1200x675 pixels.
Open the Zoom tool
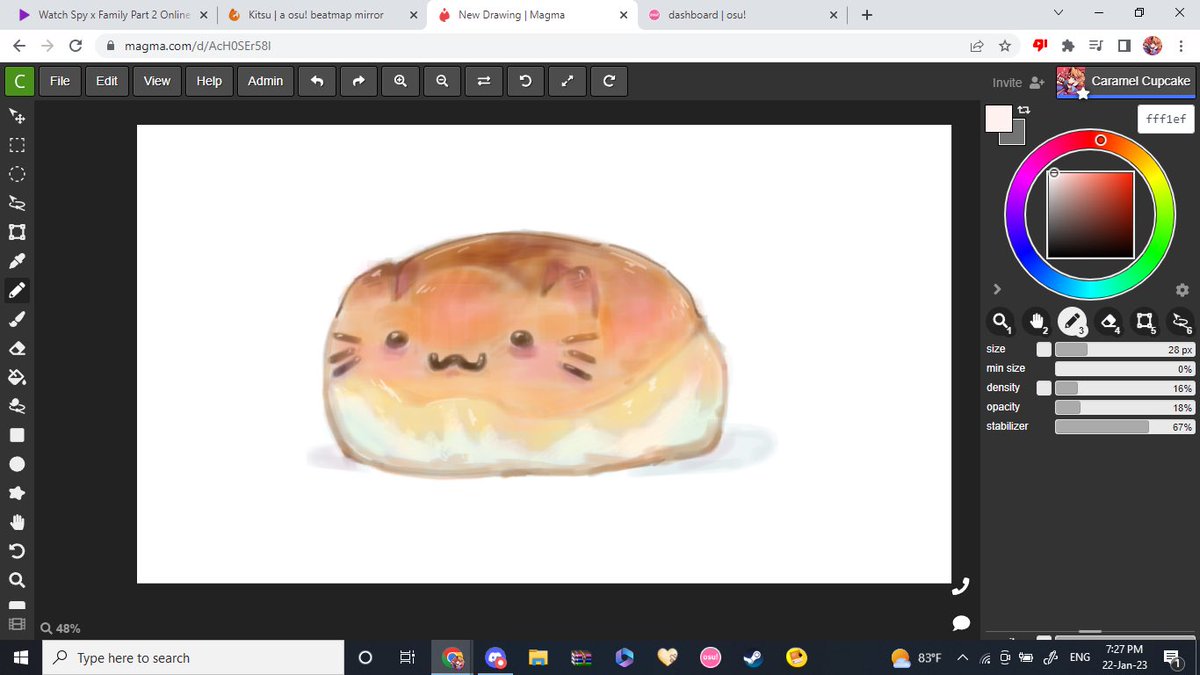(x=17, y=580)
